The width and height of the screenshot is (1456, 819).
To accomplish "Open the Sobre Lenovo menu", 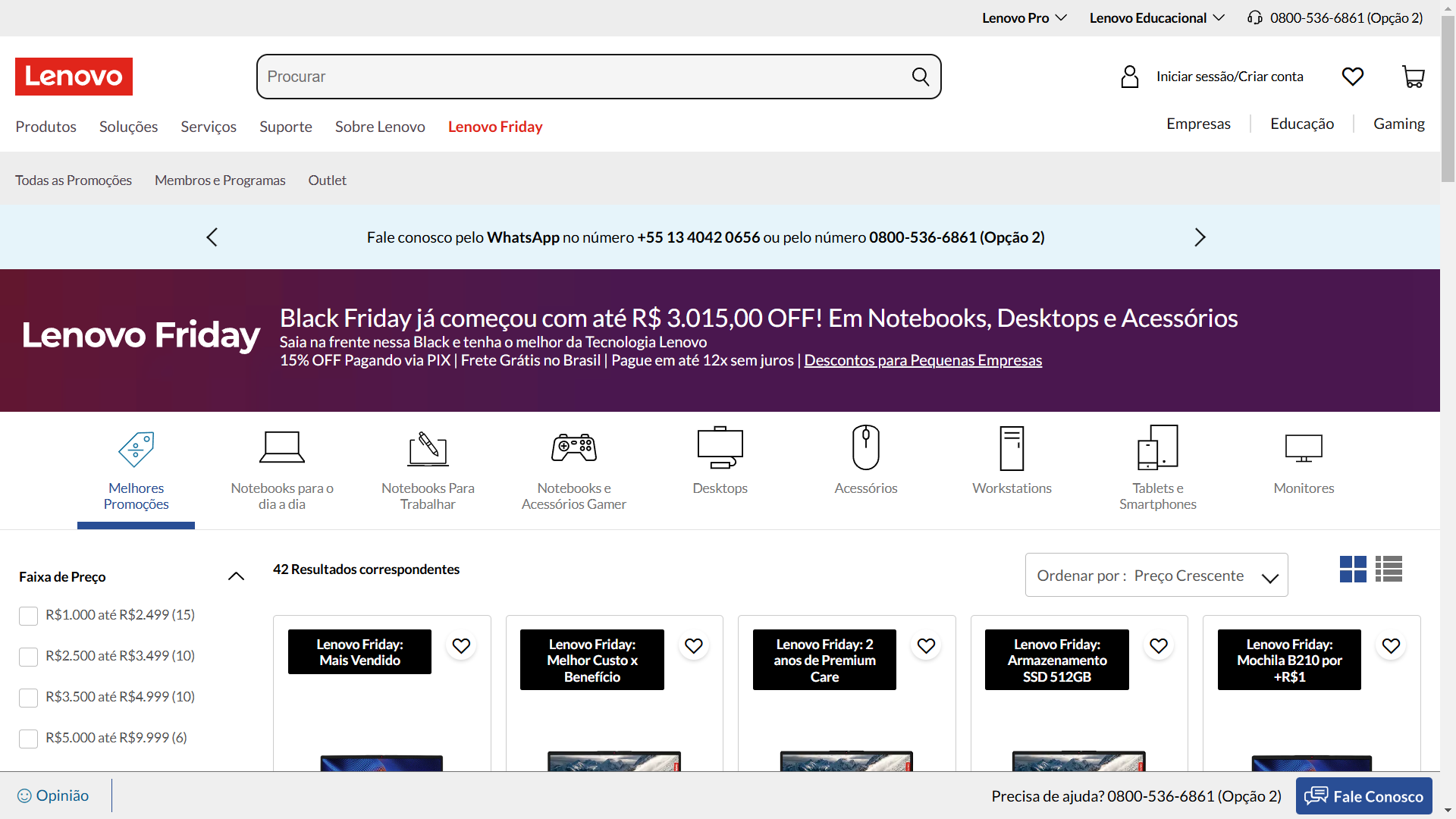I will [x=380, y=127].
